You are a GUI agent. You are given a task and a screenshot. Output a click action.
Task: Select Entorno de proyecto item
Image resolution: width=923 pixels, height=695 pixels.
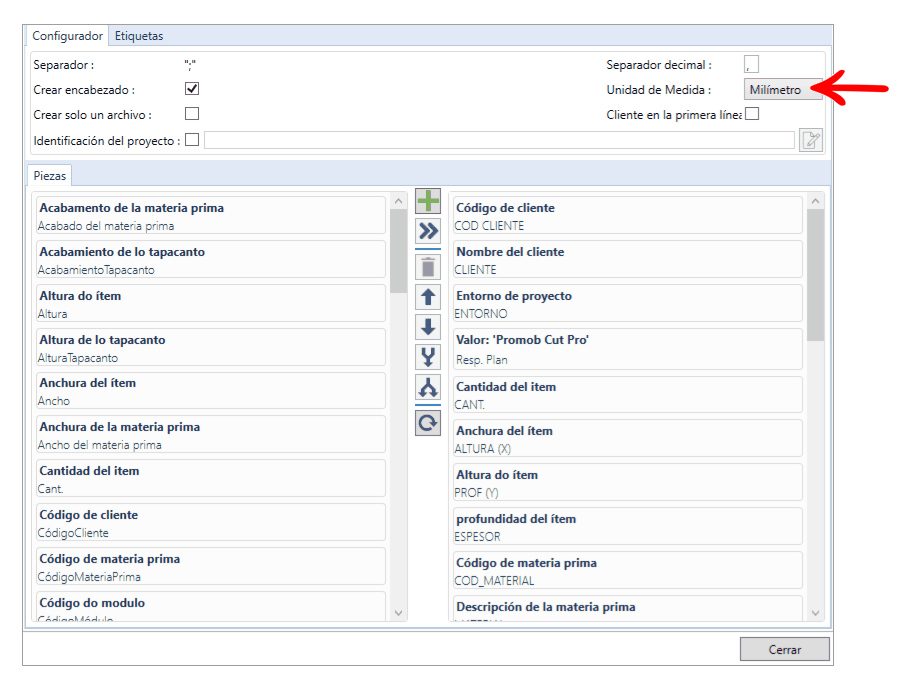point(627,304)
